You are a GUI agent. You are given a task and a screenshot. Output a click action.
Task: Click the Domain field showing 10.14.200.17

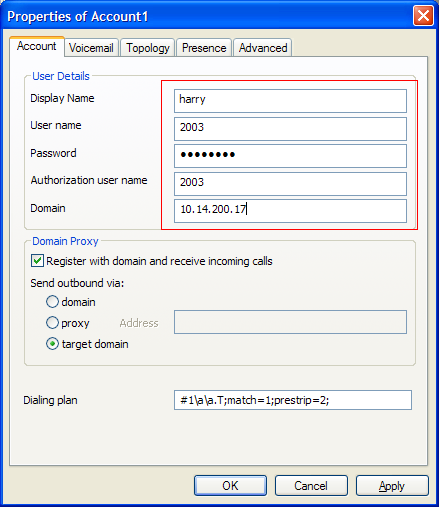[290, 211]
